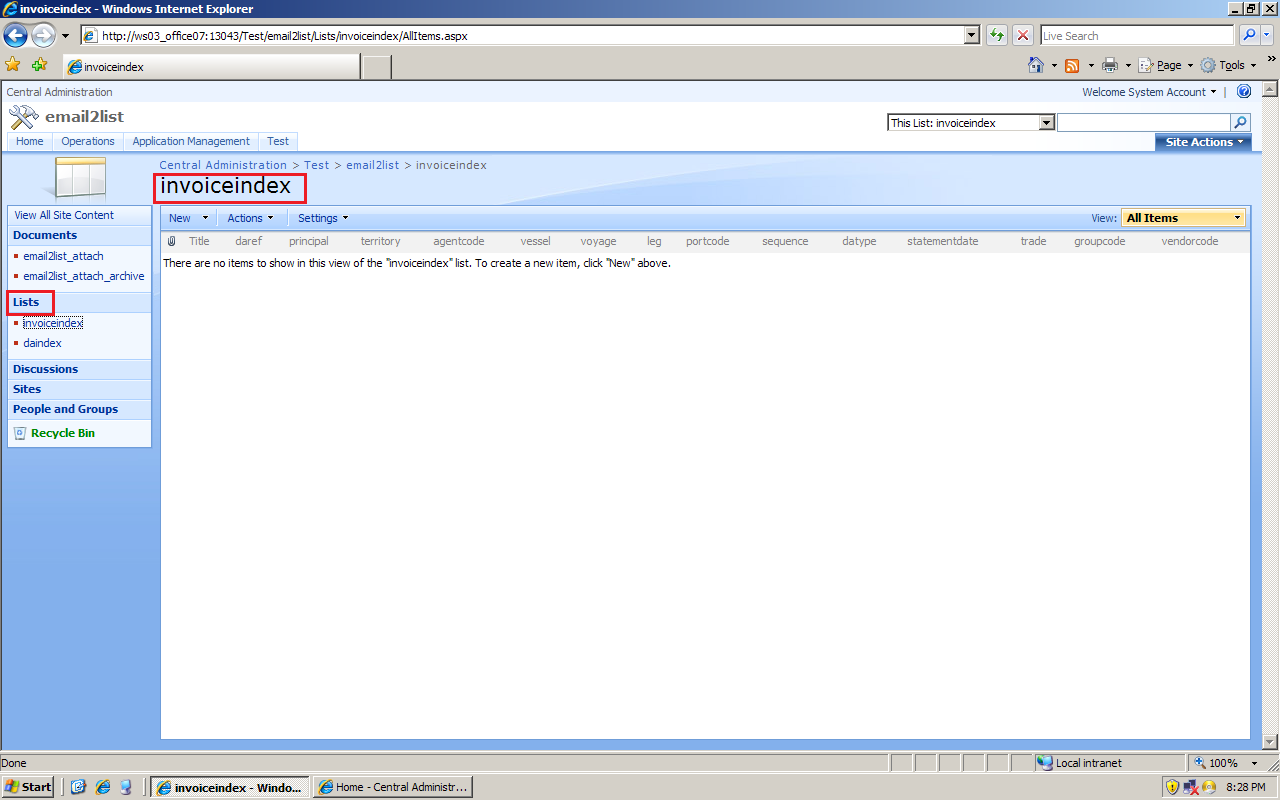Open SharePoint Help question mark icon
The width and height of the screenshot is (1280, 800).
(x=1244, y=92)
